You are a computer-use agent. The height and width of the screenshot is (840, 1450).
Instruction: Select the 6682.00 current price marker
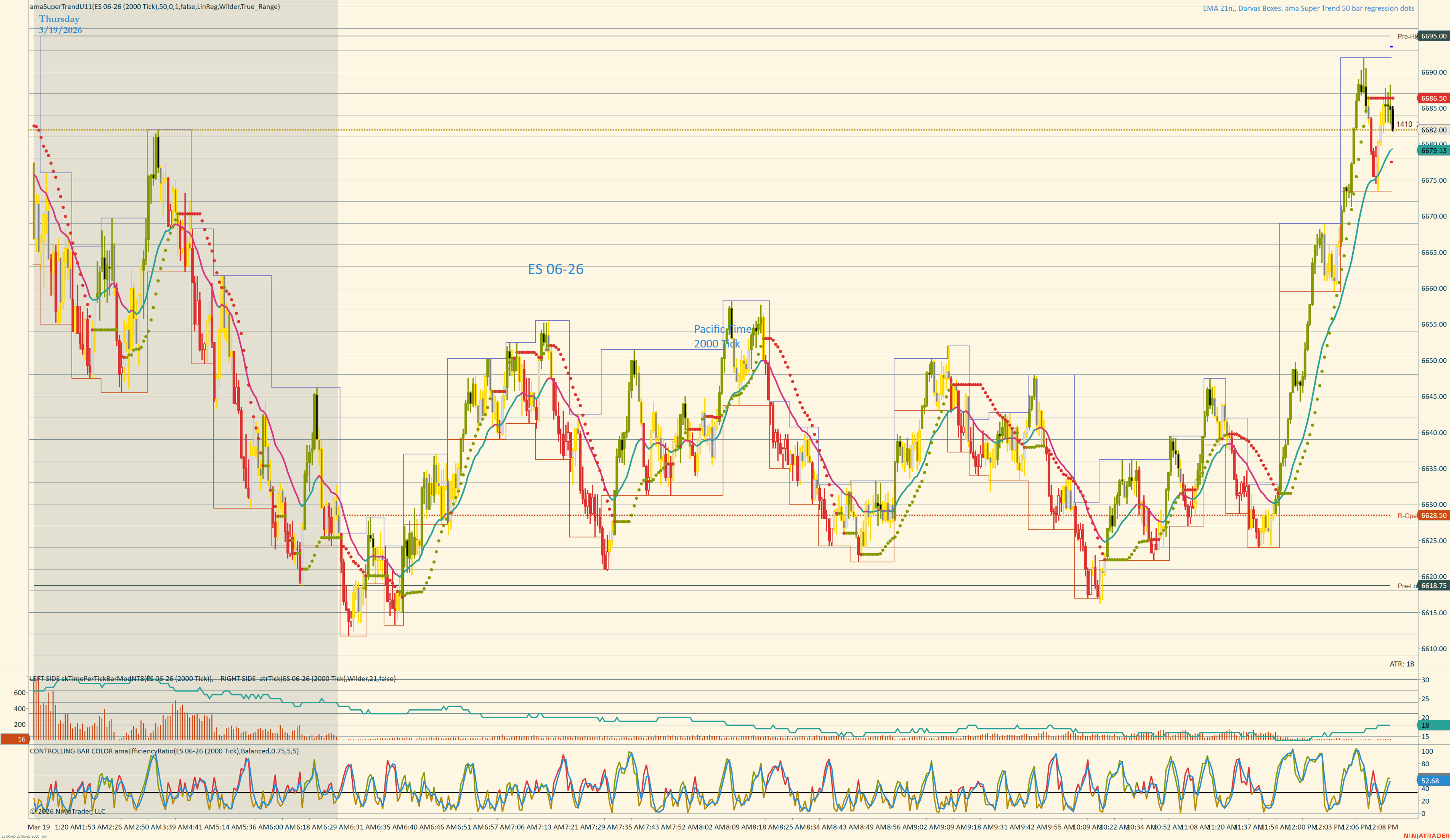click(x=1433, y=130)
